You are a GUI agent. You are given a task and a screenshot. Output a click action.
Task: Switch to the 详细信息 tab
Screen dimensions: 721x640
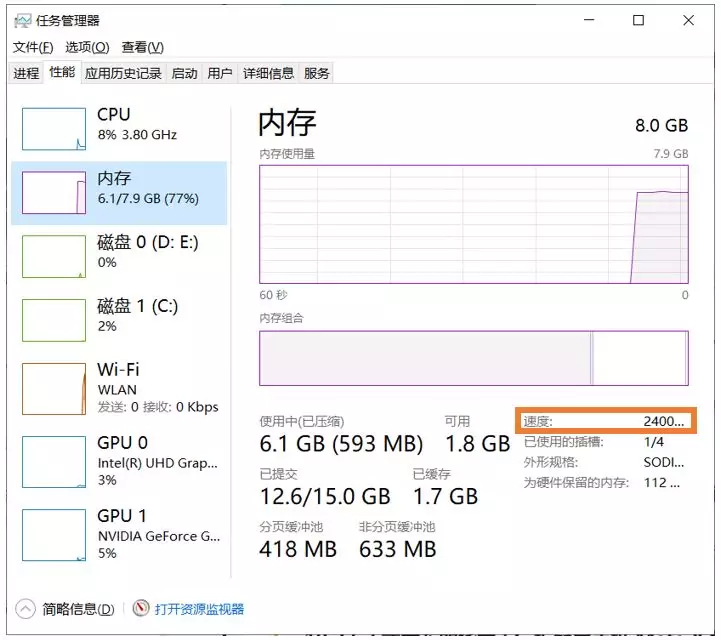[268, 73]
